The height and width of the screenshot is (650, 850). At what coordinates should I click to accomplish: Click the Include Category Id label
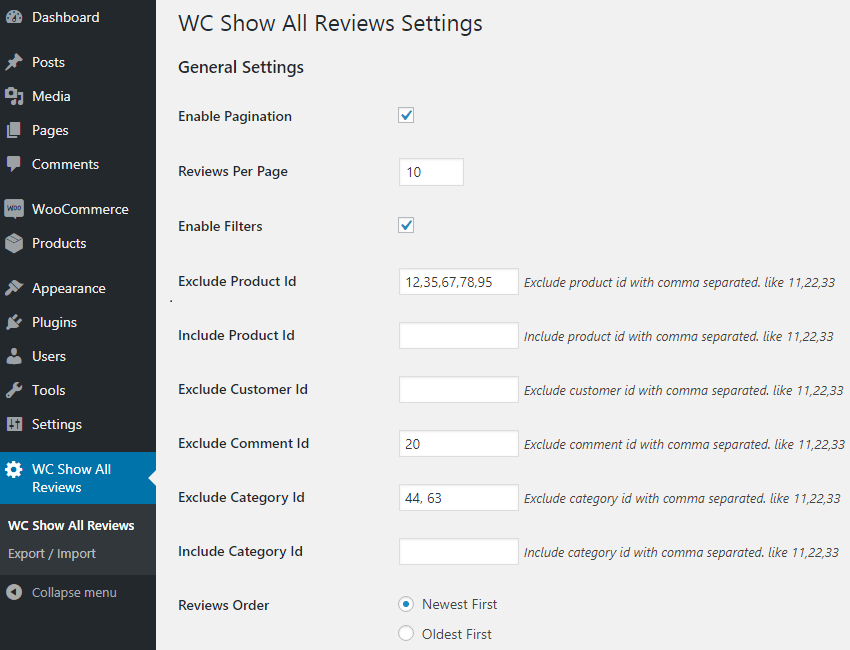tap(240, 552)
